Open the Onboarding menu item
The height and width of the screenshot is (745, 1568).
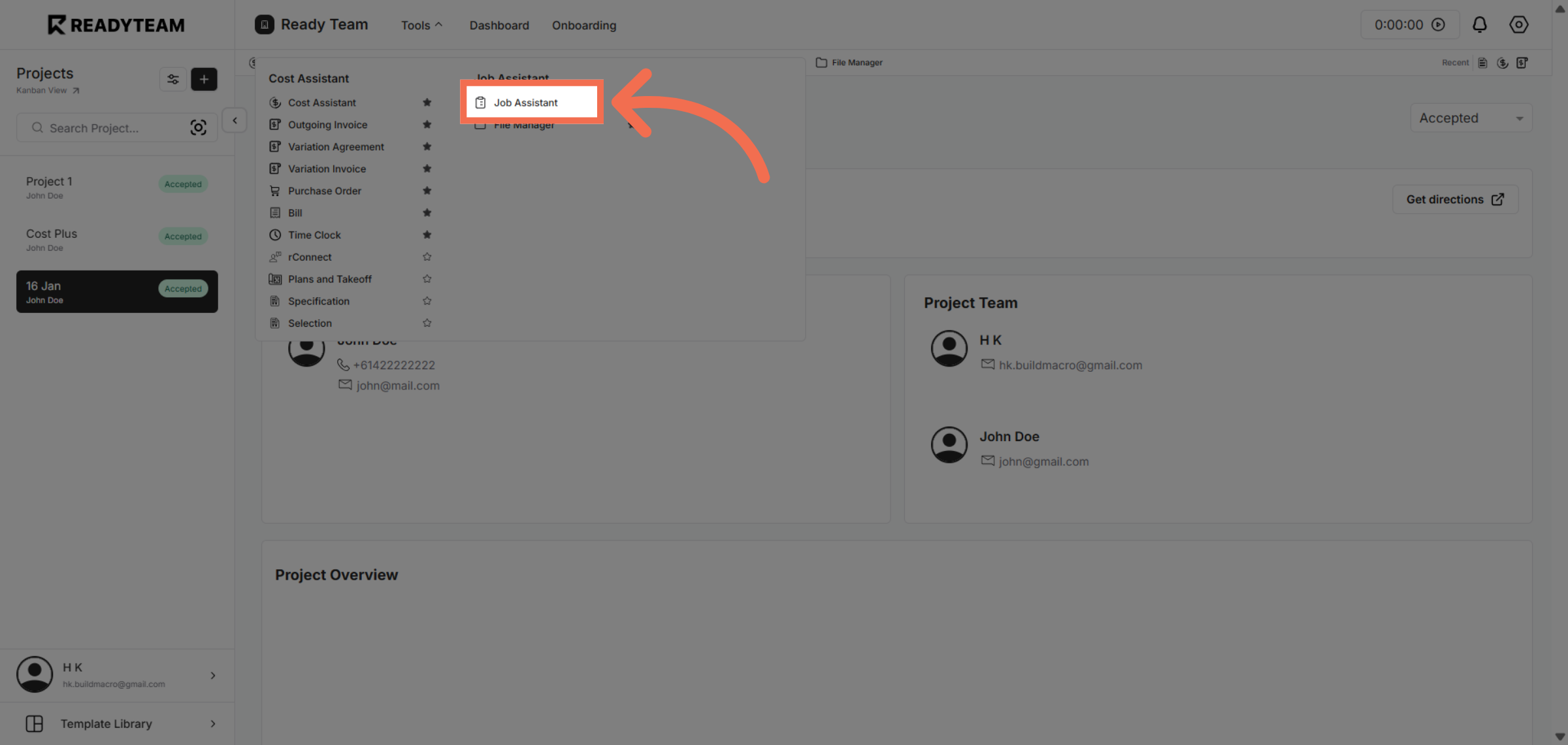[x=583, y=25]
